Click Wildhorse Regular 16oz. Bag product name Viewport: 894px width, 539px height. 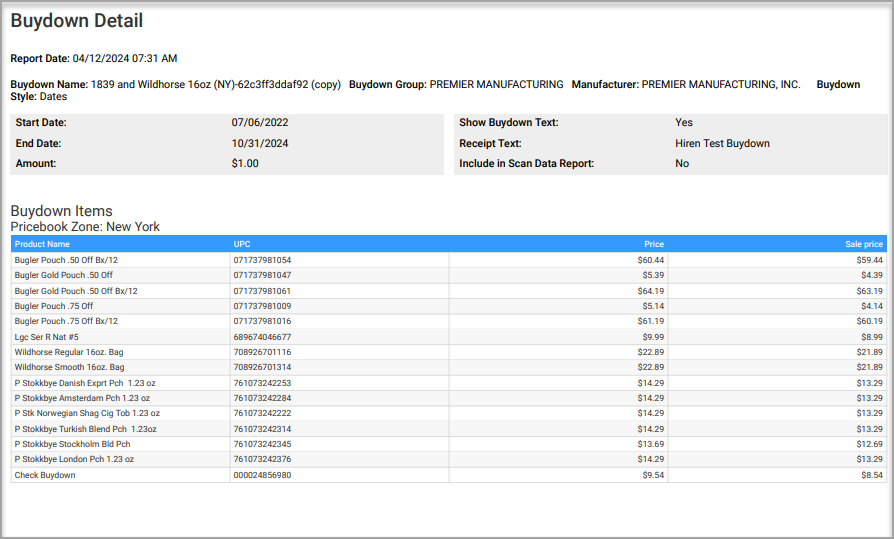(69, 352)
